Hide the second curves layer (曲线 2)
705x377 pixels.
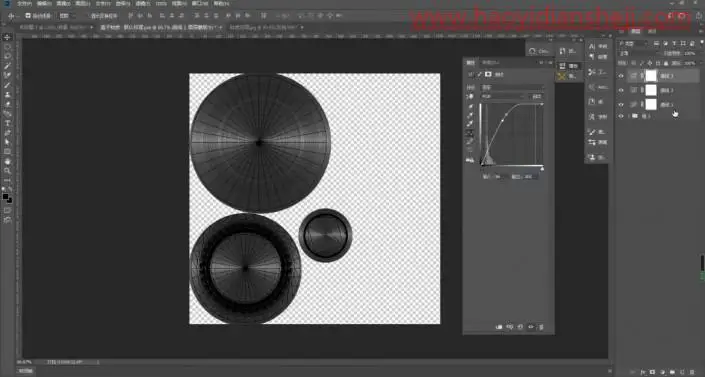[621, 90]
